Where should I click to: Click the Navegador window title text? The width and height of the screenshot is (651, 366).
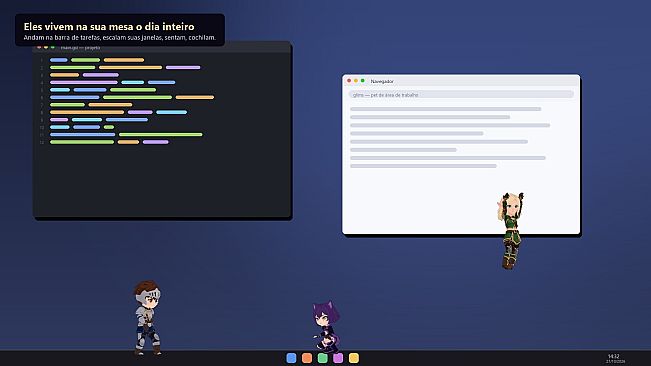click(x=382, y=81)
